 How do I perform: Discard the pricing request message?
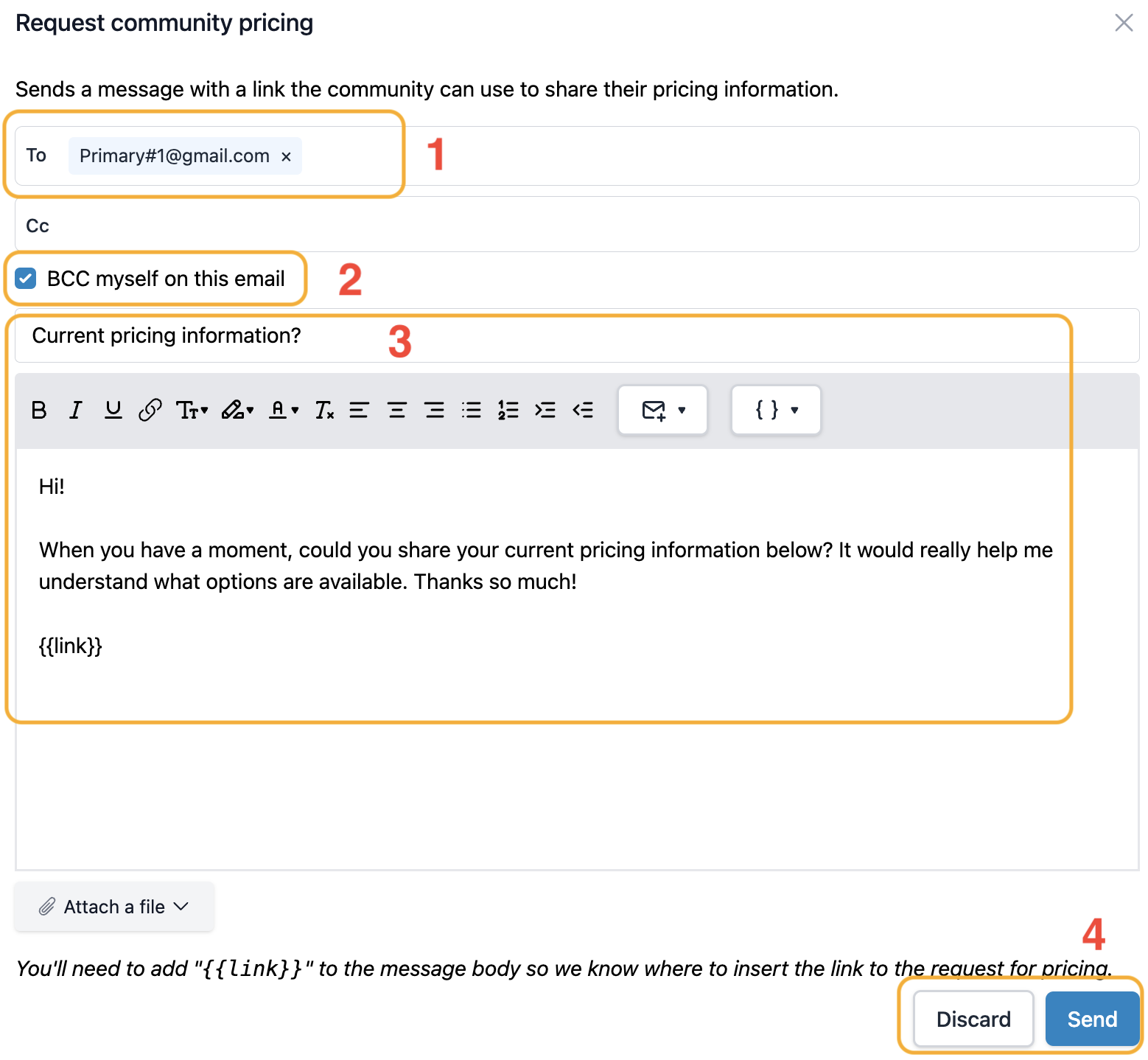[x=973, y=1019]
